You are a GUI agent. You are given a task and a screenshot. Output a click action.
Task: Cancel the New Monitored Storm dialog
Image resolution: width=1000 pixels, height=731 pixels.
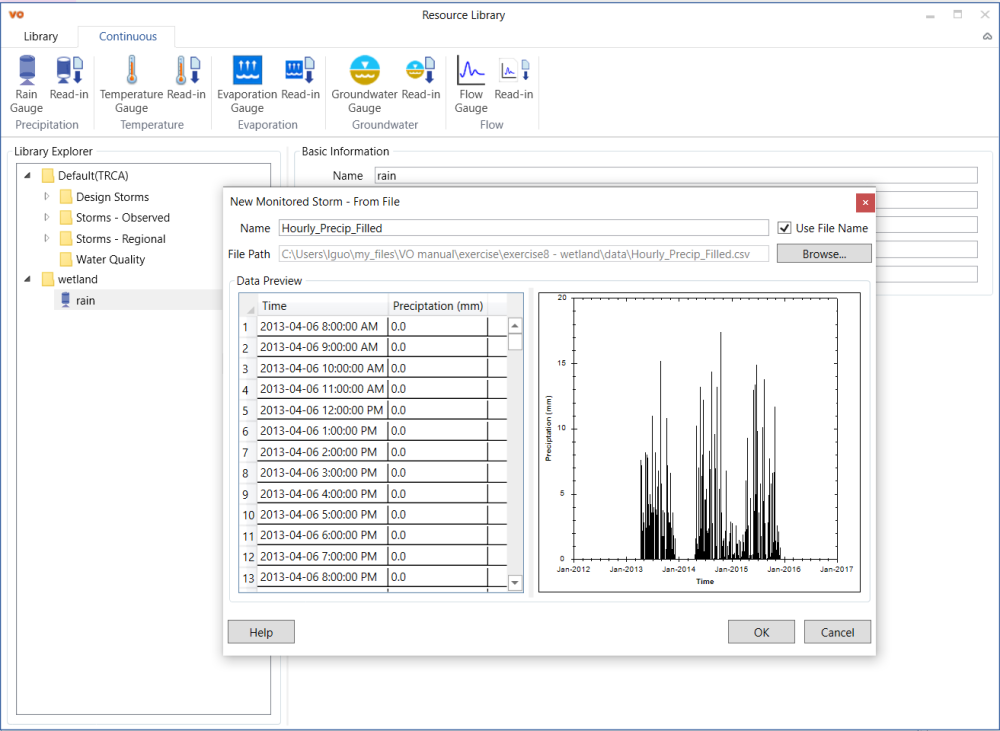(837, 632)
